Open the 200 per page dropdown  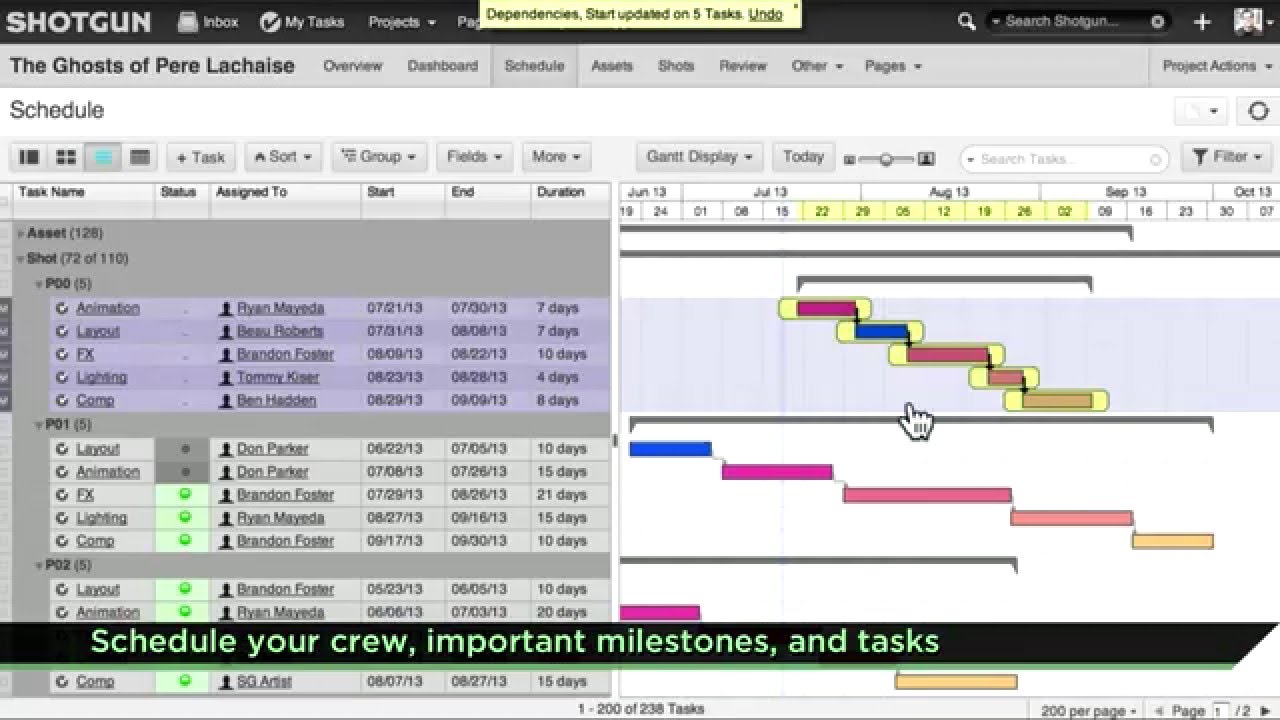(x=1088, y=711)
